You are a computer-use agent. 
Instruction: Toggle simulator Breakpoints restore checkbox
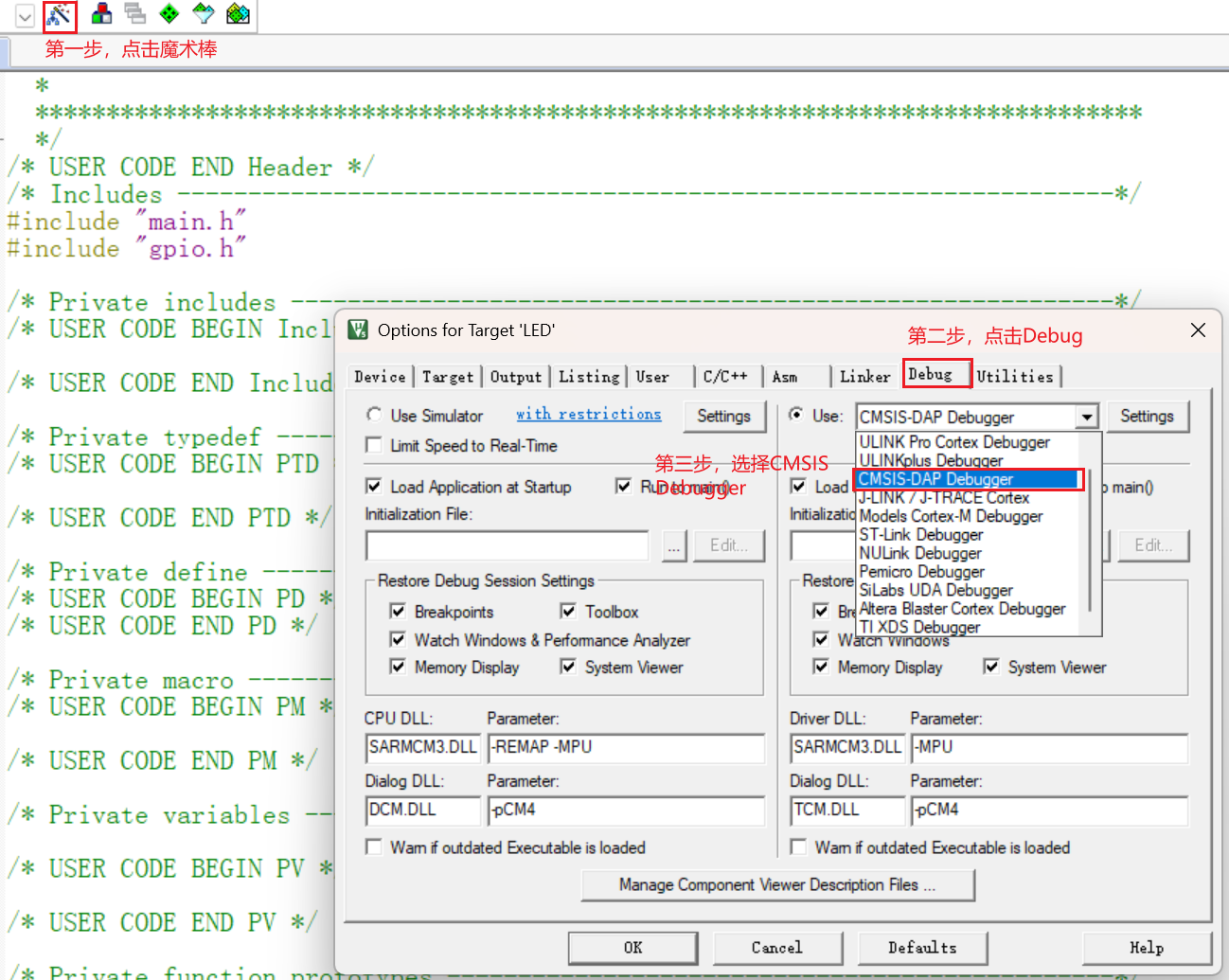399,612
